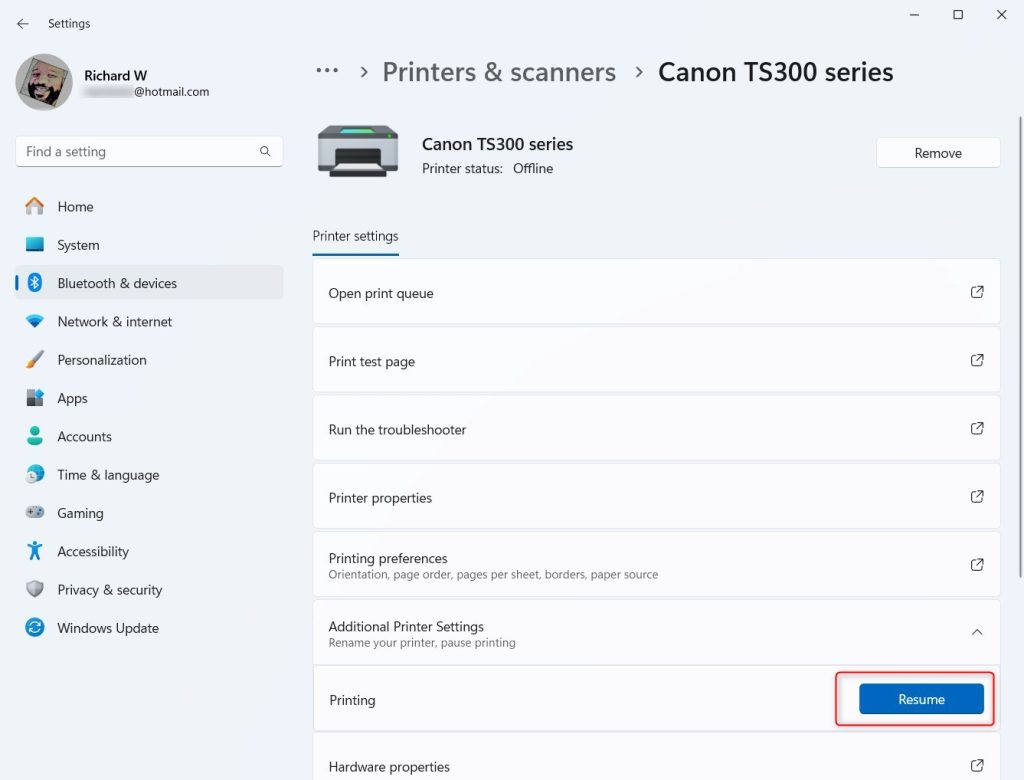Open Accounts settings
Screen dimensions: 1024x780
click(x=149, y=436)
